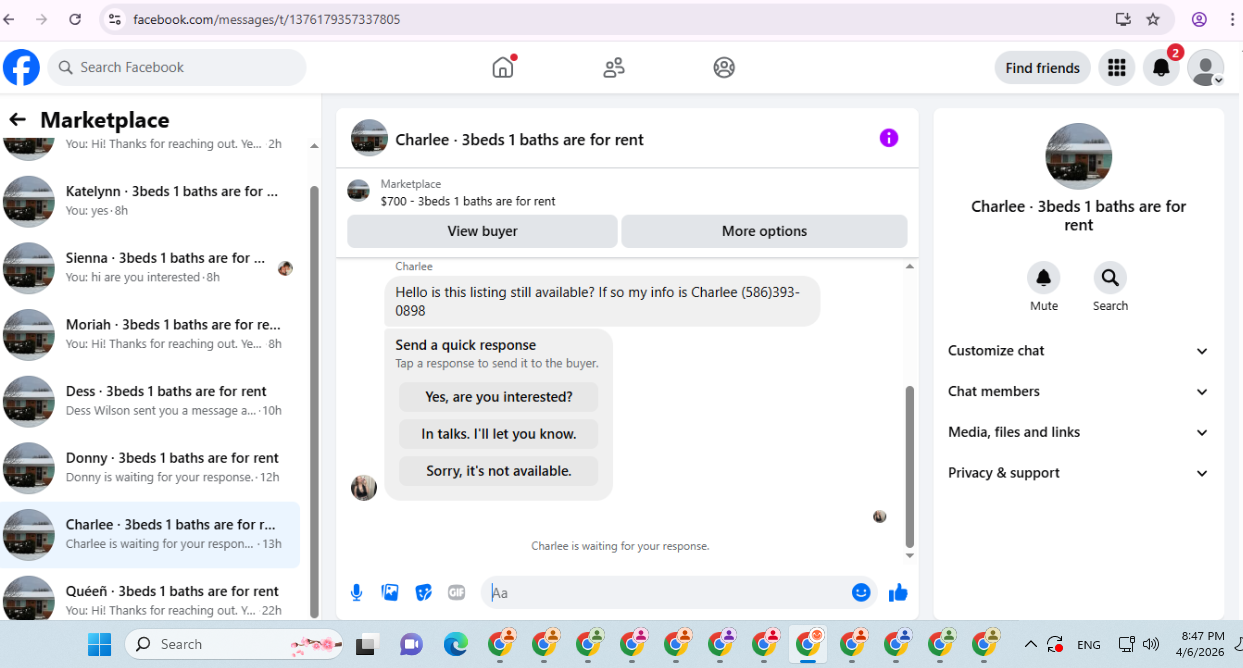Click Charlee's avatar beside the message
The image size is (1243, 668).
coord(364,487)
